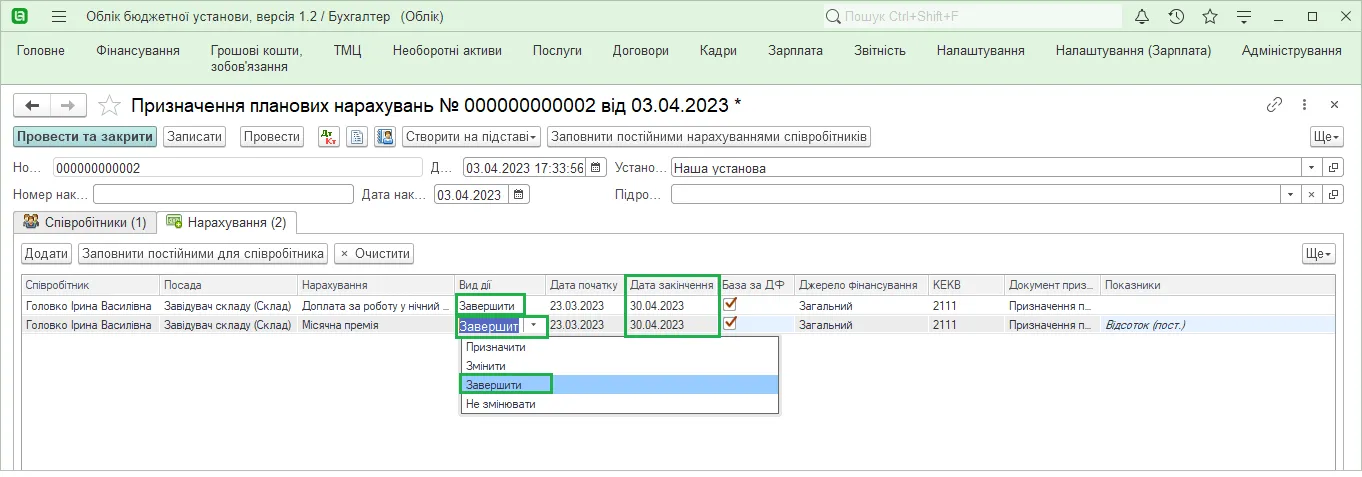
Task: Click Джерело фінансування column header
Action: (861, 285)
